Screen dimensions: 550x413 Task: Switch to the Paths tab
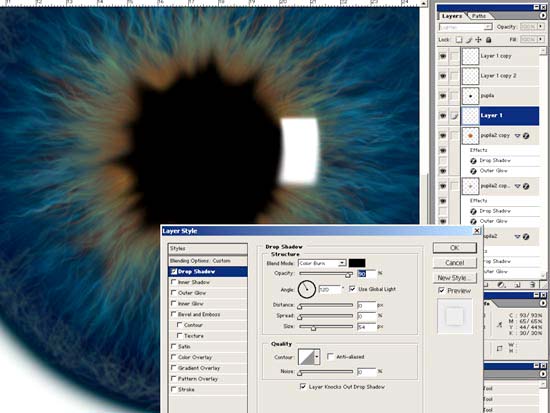click(x=478, y=16)
